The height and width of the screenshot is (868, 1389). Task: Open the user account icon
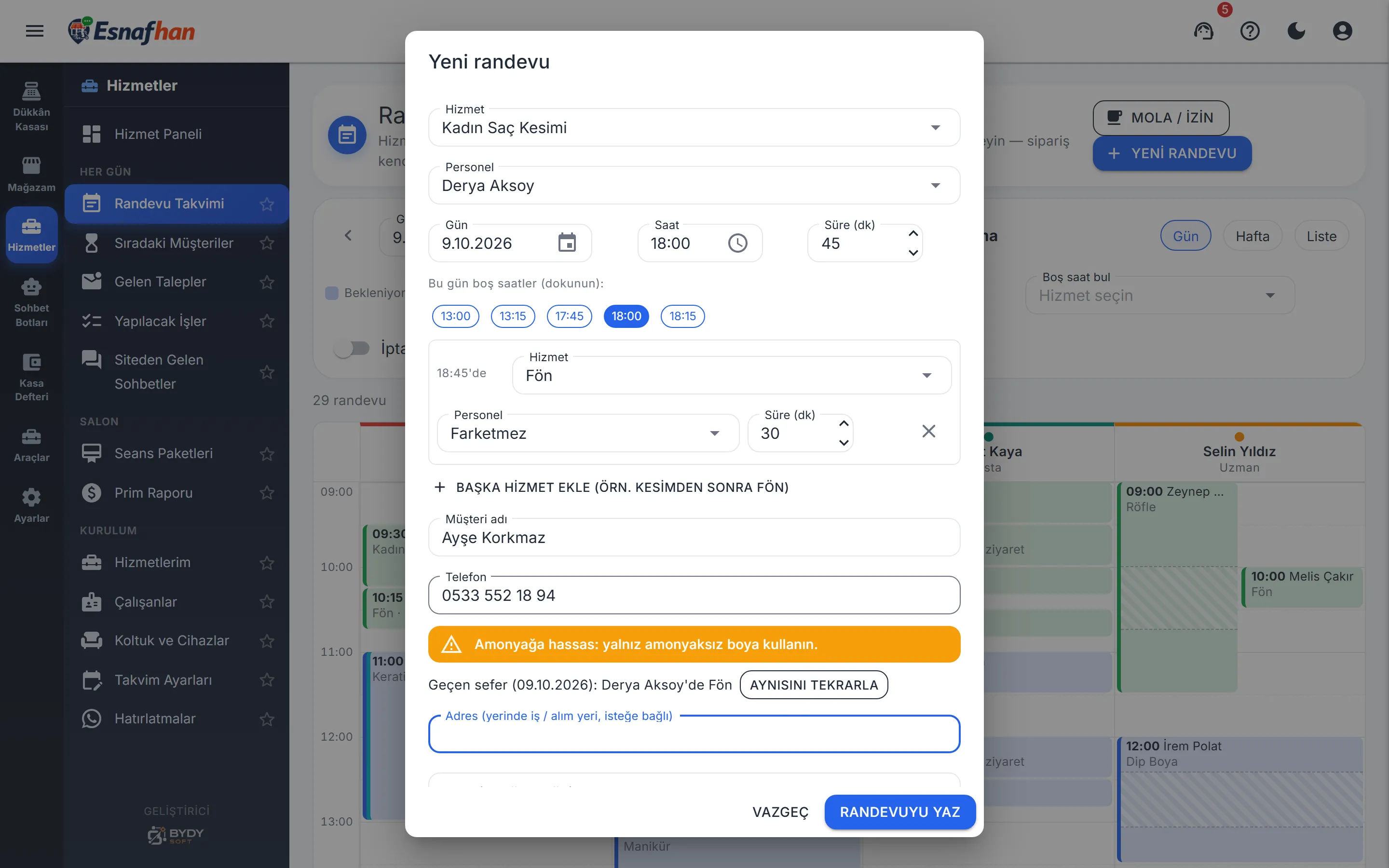click(x=1342, y=31)
